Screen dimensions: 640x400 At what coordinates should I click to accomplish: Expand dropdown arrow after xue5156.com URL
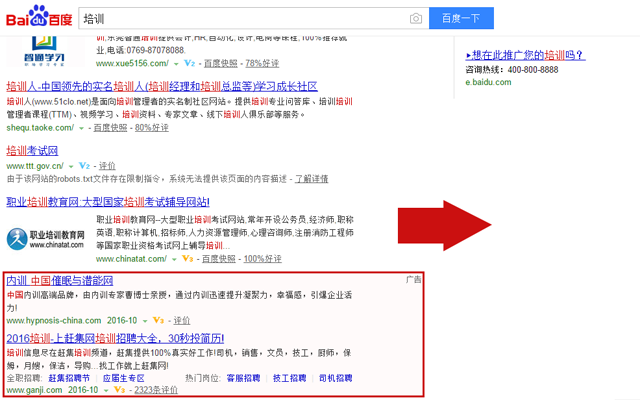tap(176, 64)
